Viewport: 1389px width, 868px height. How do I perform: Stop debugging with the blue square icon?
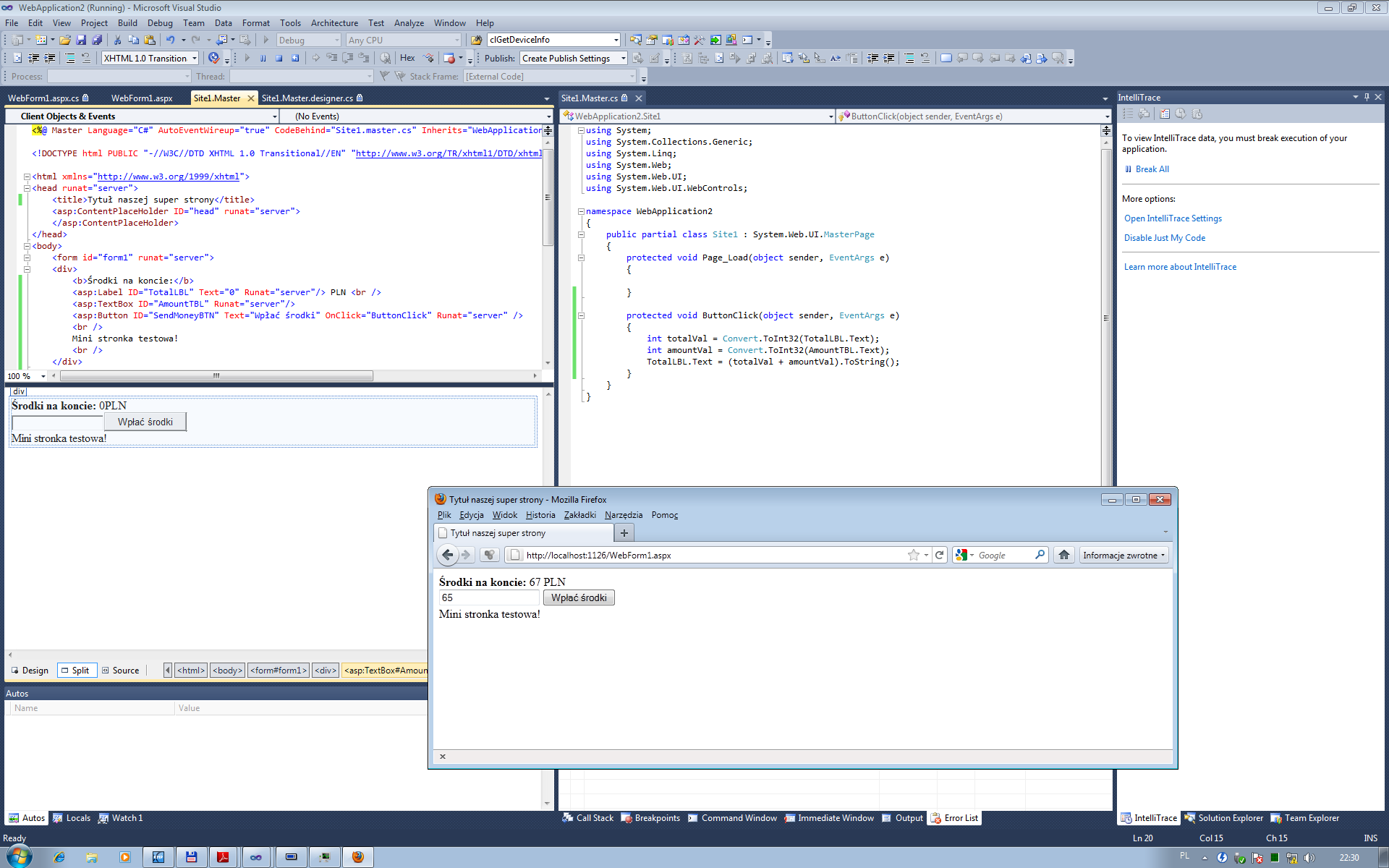click(279, 58)
